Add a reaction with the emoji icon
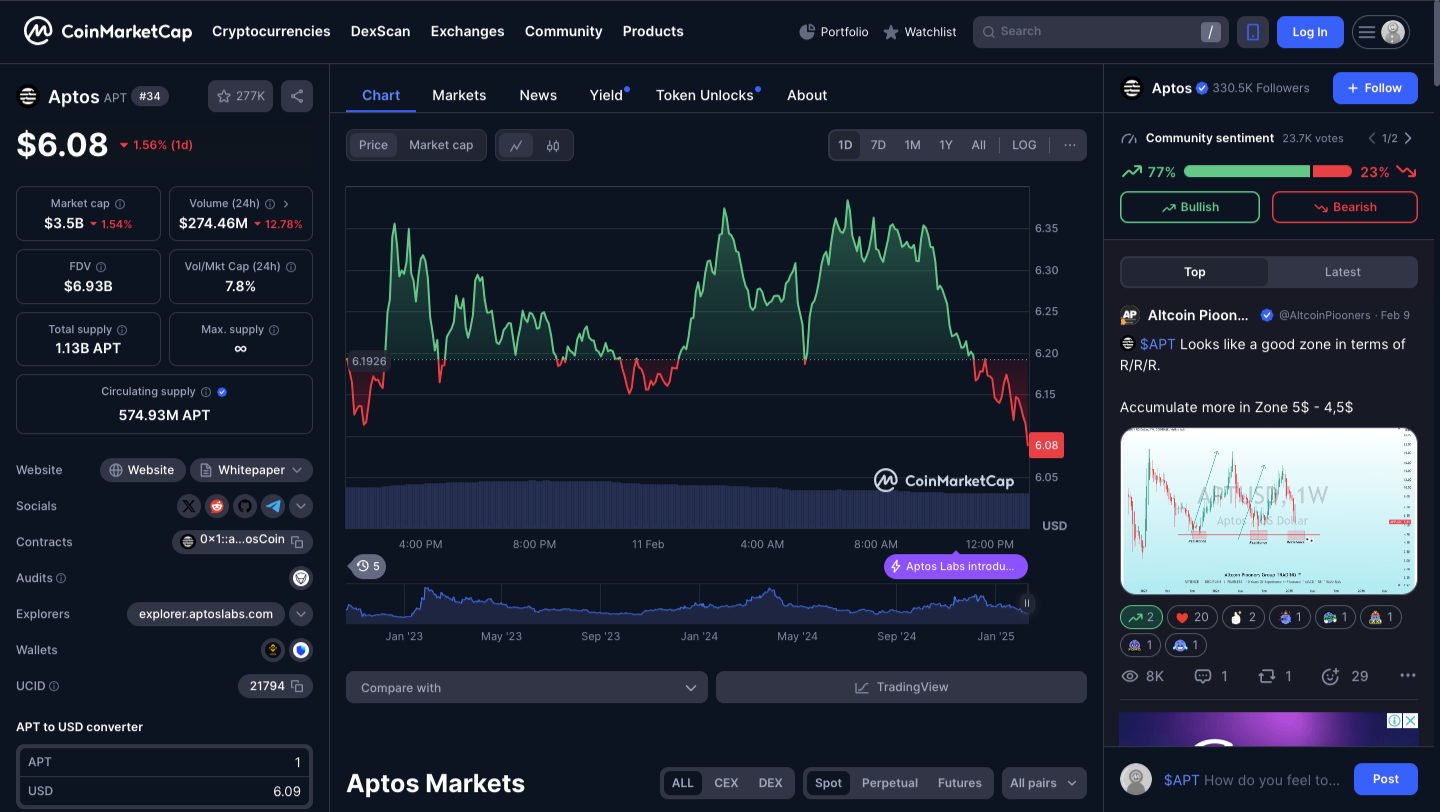 (1330, 676)
